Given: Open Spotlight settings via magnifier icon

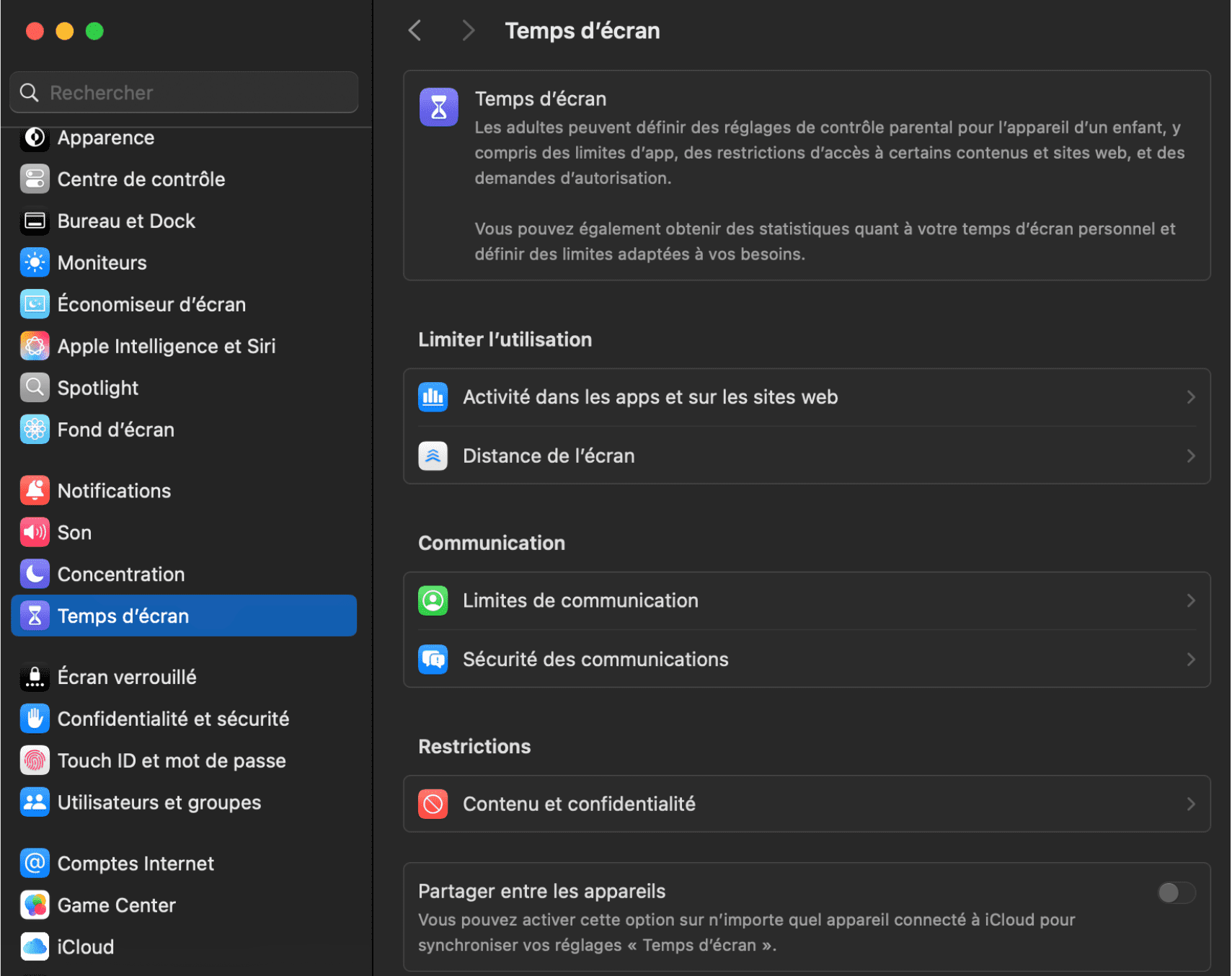Looking at the screenshot, I should (34, 387).
